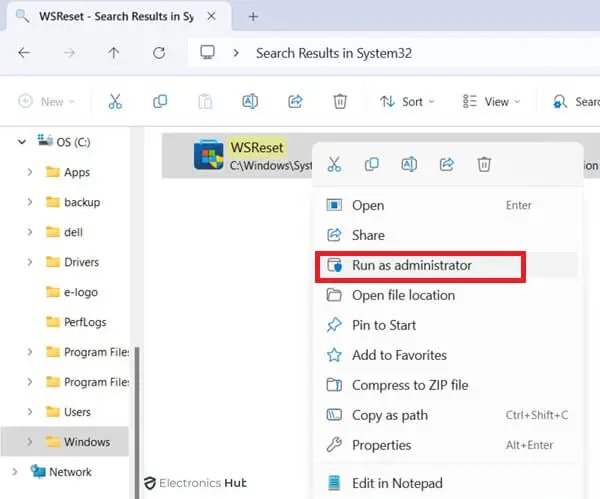
Task: Click the Rename icon in context menu
Action: pos(409,165)
